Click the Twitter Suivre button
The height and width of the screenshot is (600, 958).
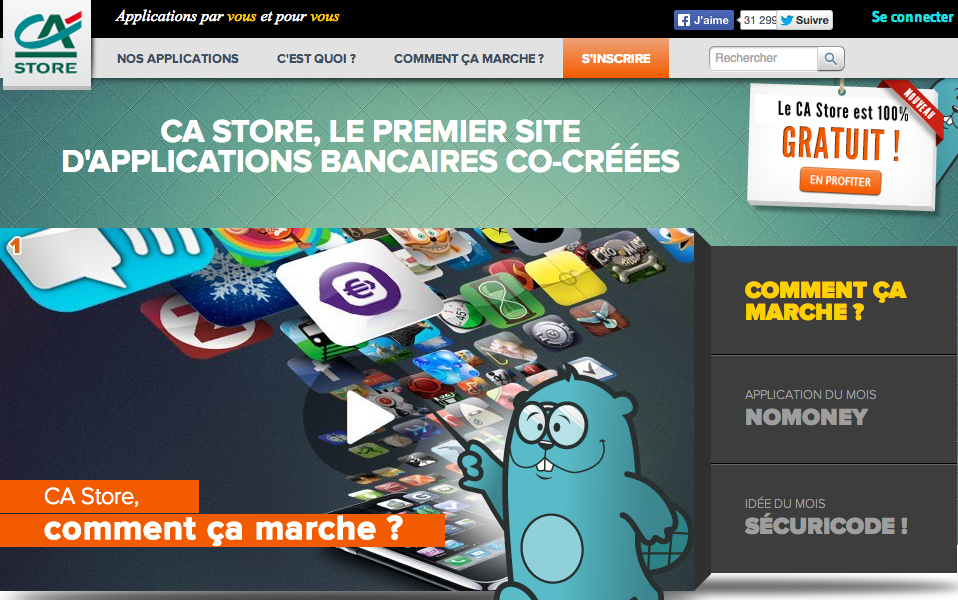point(805,20)
